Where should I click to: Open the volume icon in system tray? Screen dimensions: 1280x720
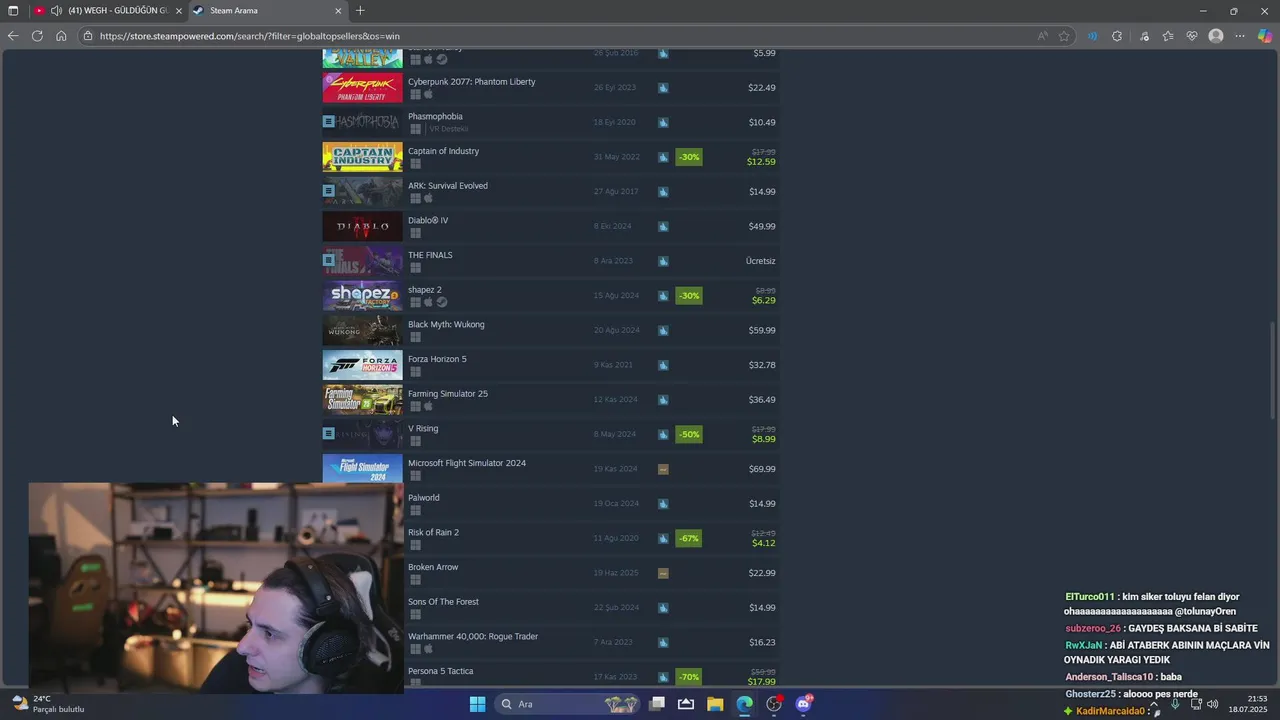pyautogui.click(x=1212, y=704)
